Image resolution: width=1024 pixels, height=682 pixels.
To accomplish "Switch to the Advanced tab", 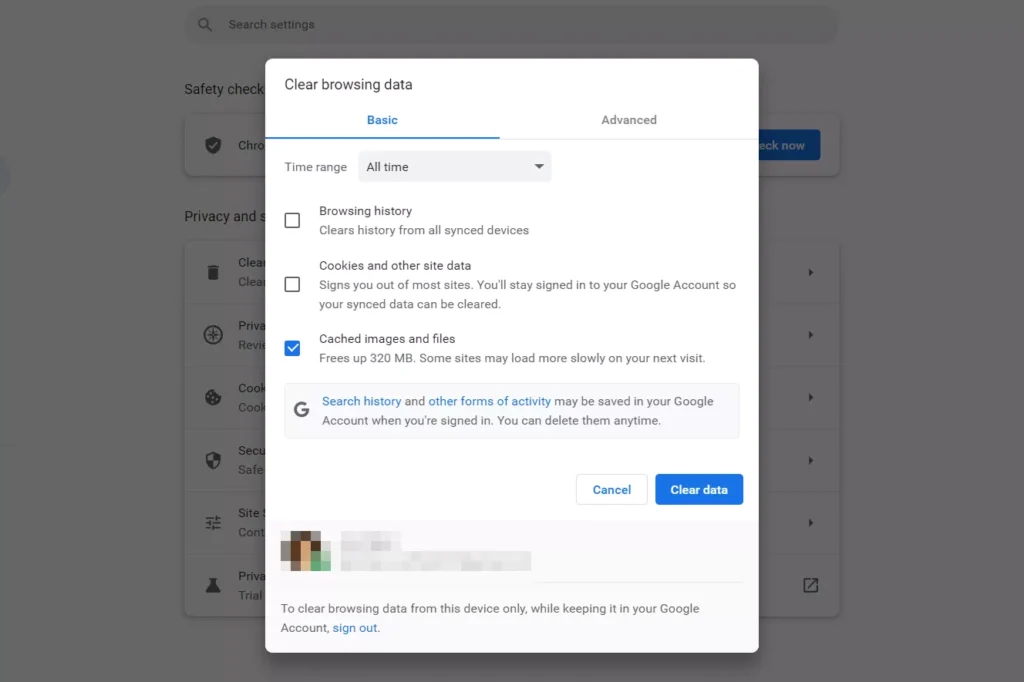I will pyautogui.click(x=628, y=120).
